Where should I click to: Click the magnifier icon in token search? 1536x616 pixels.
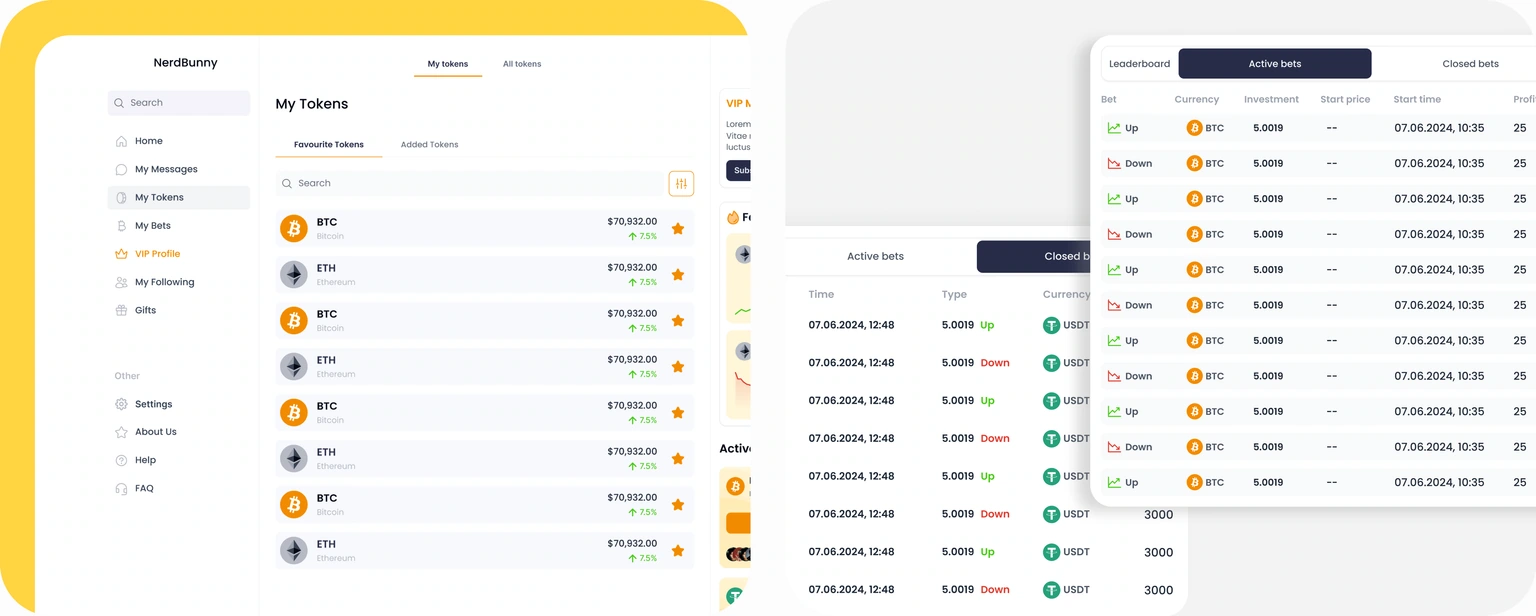point(287,183)
